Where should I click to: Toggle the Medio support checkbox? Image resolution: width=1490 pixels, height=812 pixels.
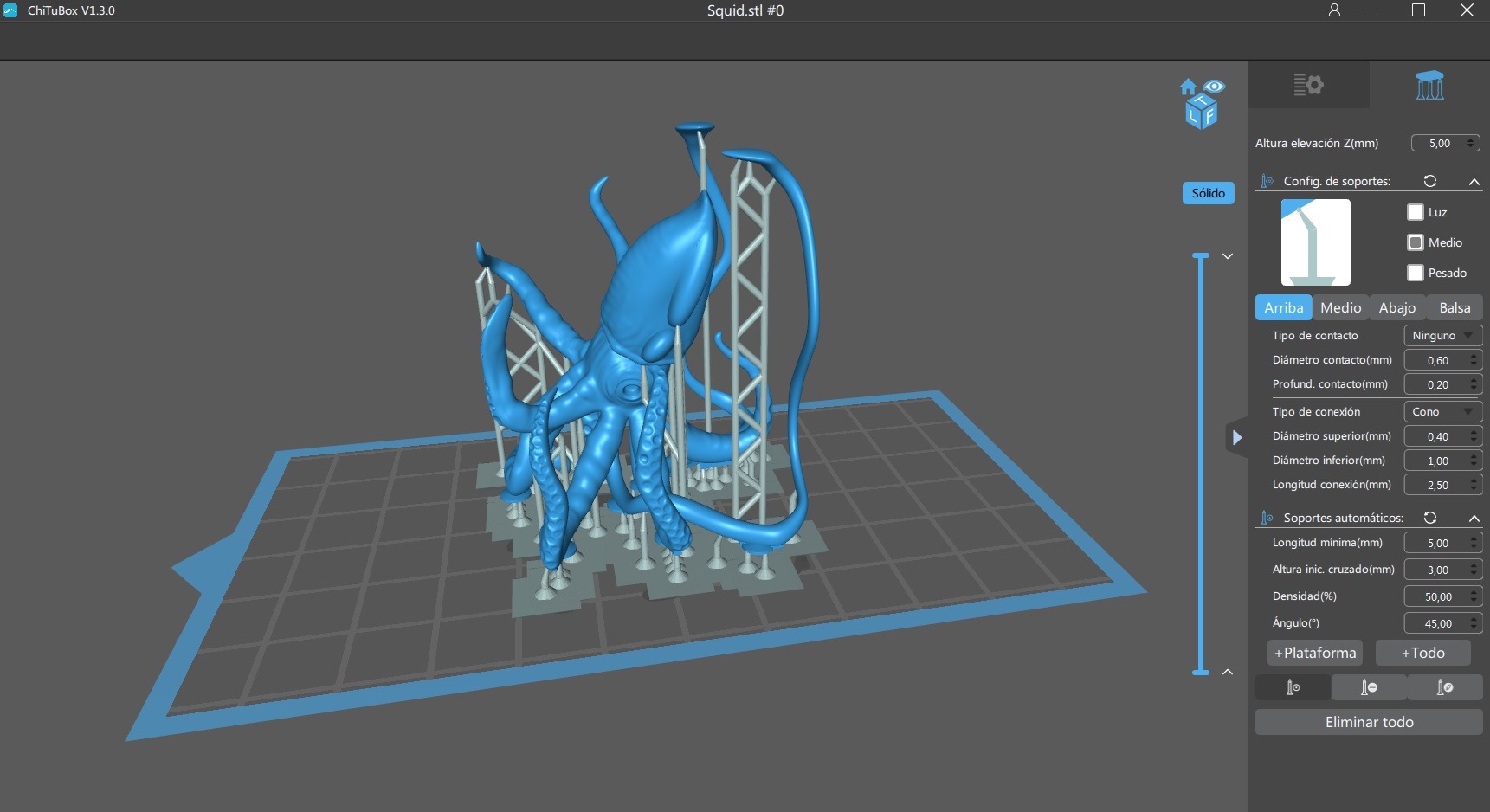click(x=1416, y=242)
